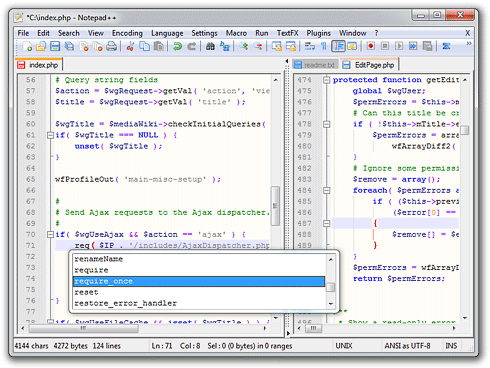Toggle show all characters pilcrow button
The width and height of the screenshot is (490, 368).
point(324,46)
